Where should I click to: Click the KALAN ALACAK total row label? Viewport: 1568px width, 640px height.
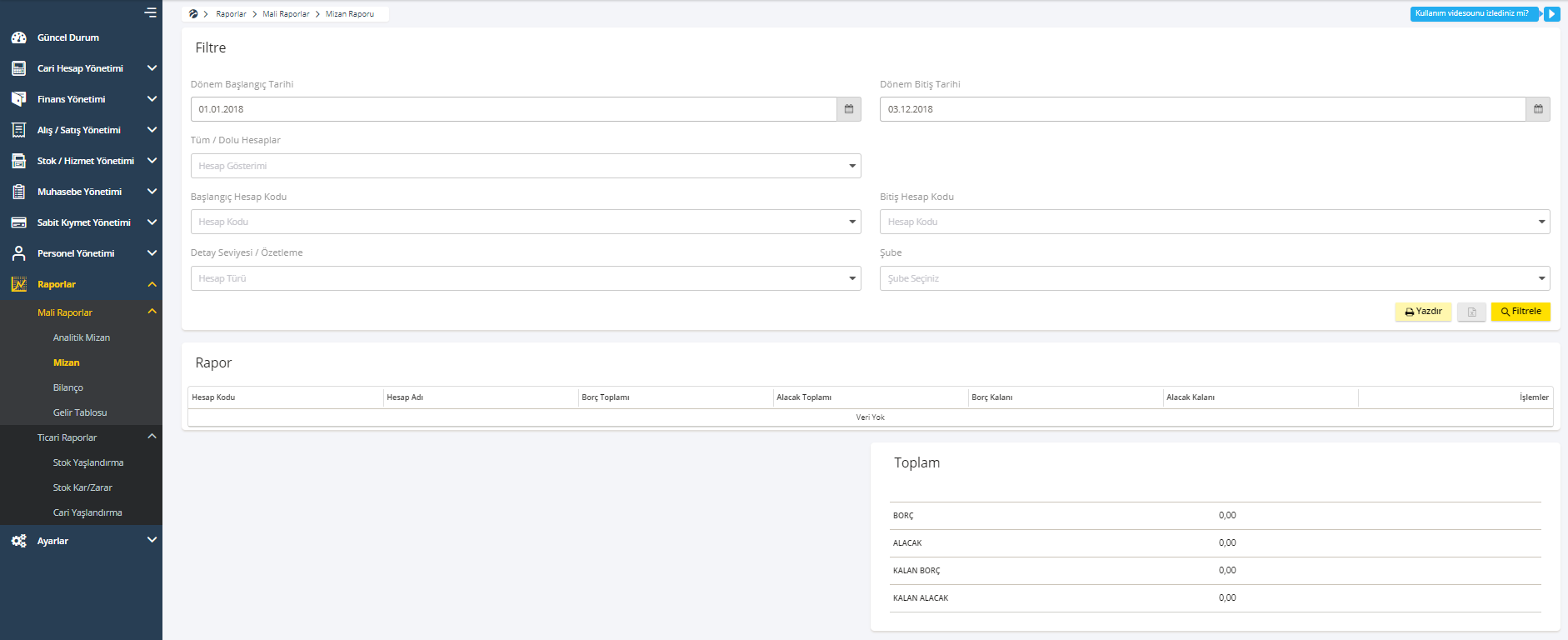pos(921,598)
